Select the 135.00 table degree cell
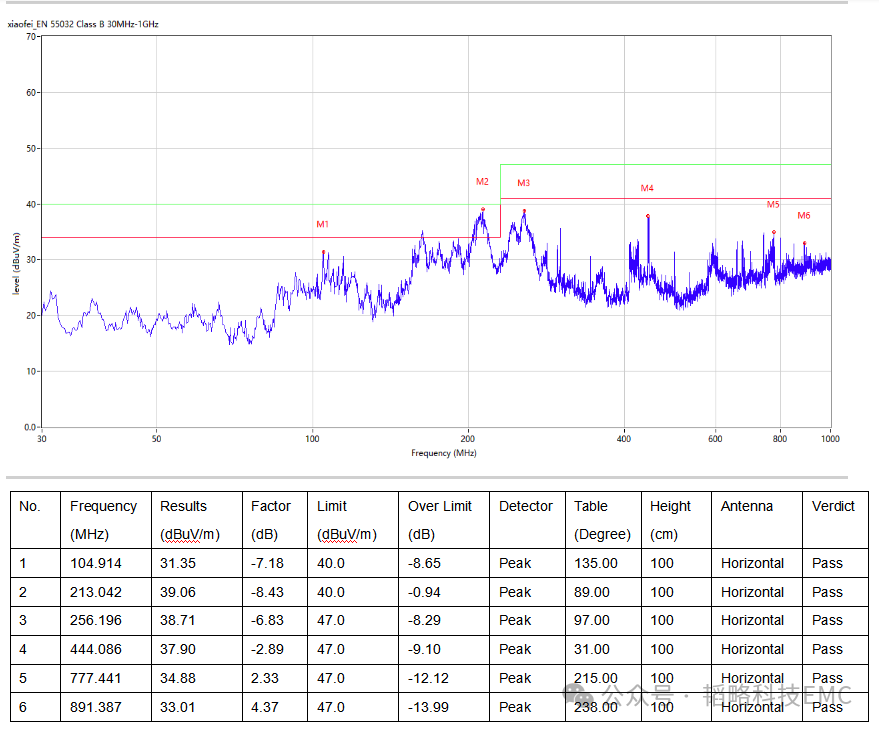 596,563
